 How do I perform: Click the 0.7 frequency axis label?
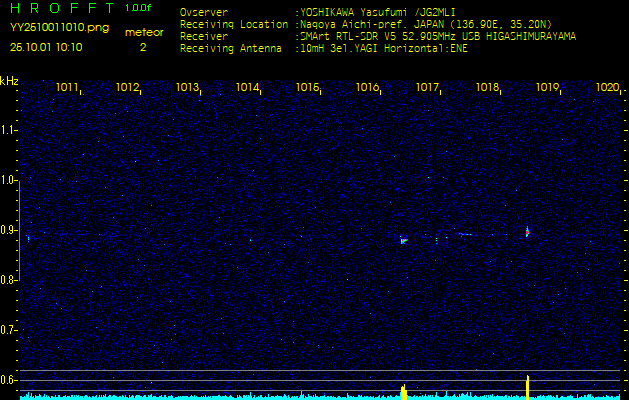point(9,329)
